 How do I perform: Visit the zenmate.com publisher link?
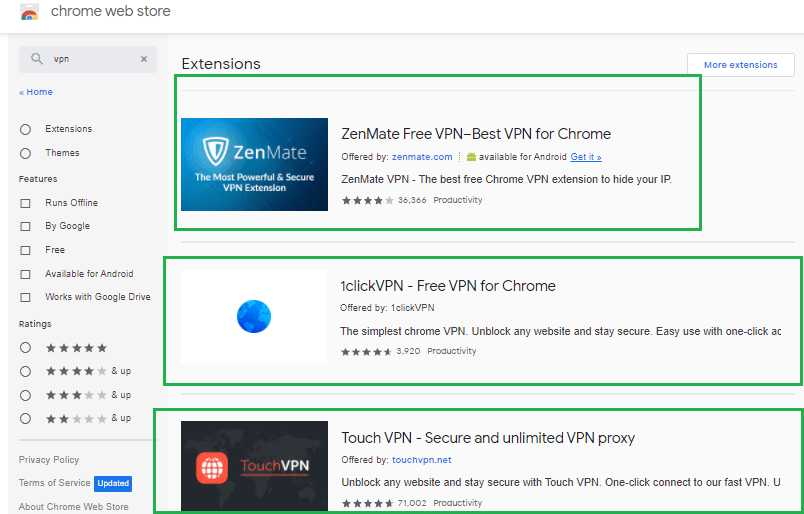(422, 157)
